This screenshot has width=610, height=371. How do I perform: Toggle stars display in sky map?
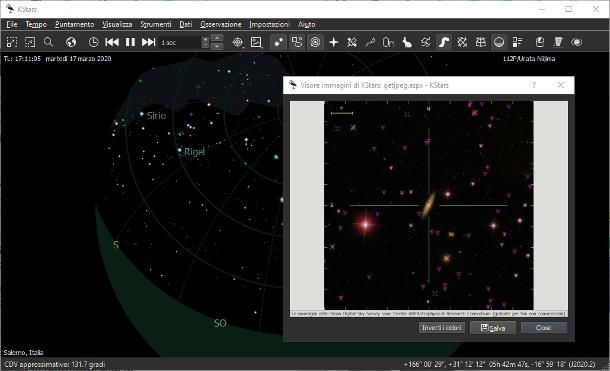pos(279,42)
